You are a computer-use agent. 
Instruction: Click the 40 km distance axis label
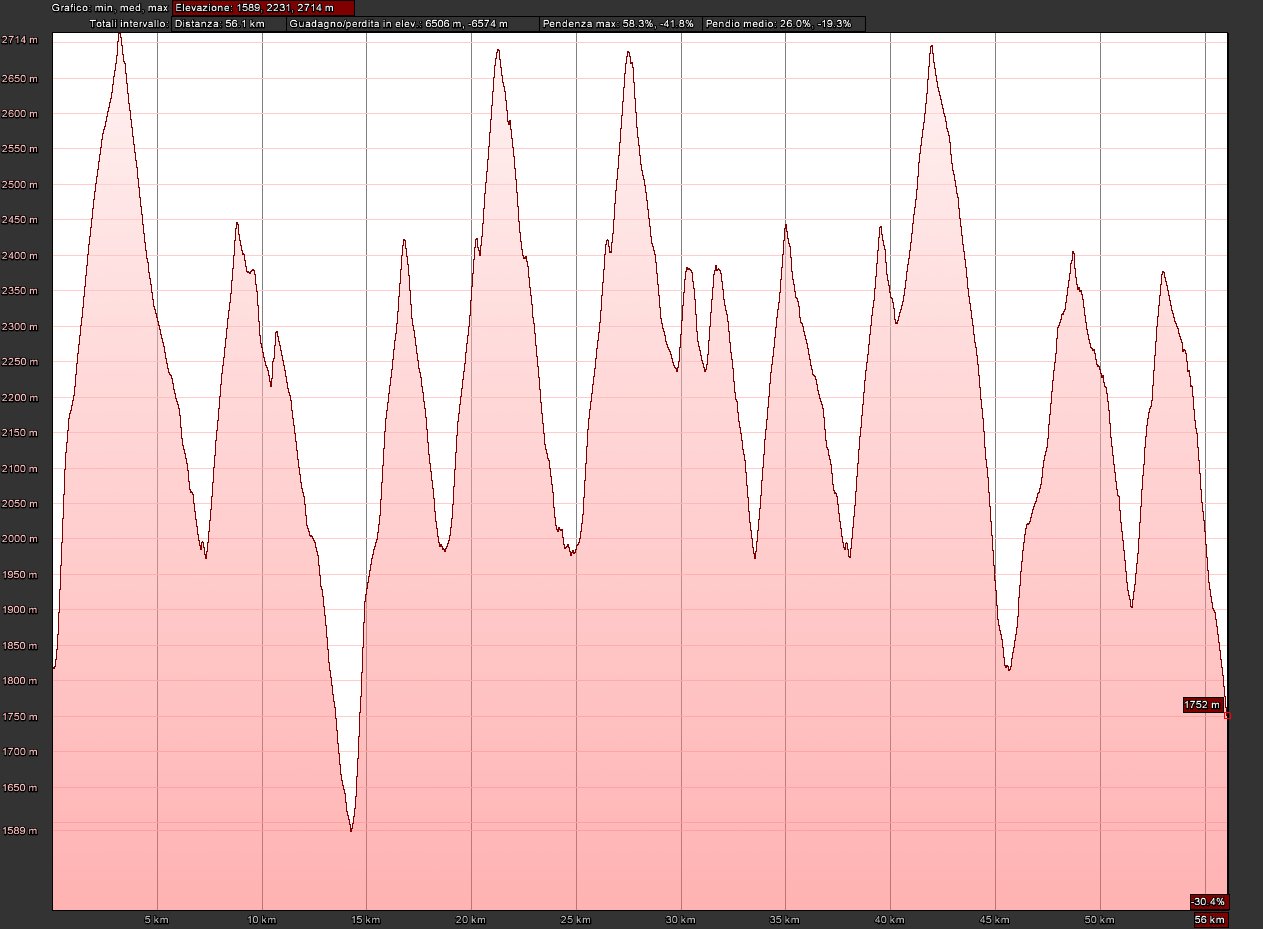889,919
